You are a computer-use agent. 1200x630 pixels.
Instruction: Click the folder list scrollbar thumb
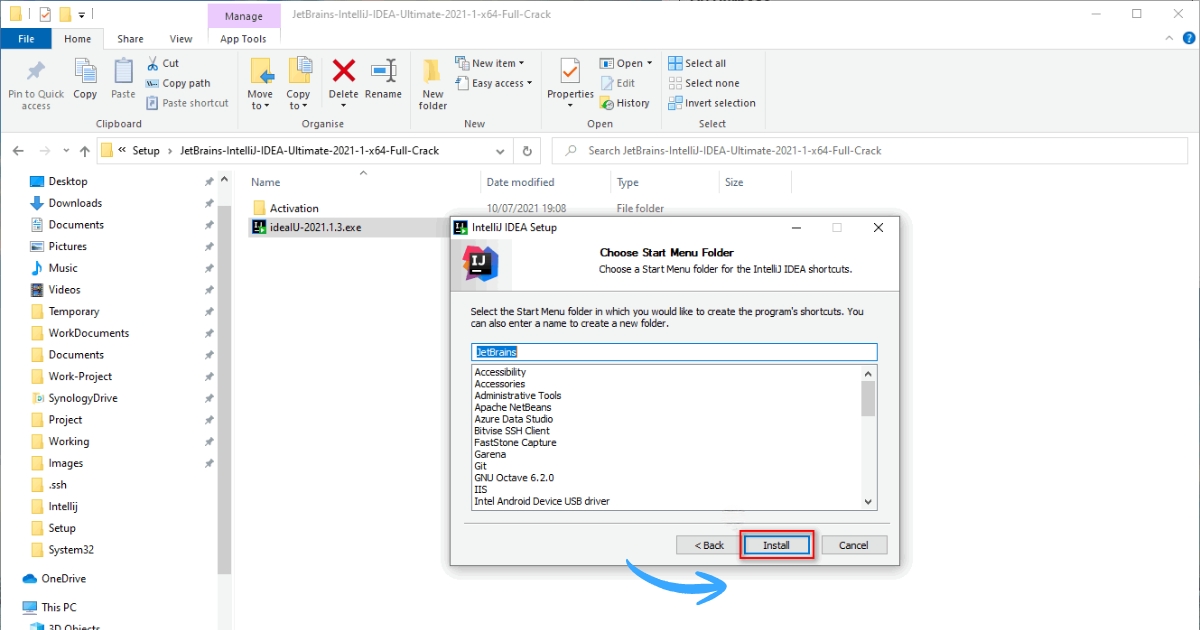pos(868,397)
